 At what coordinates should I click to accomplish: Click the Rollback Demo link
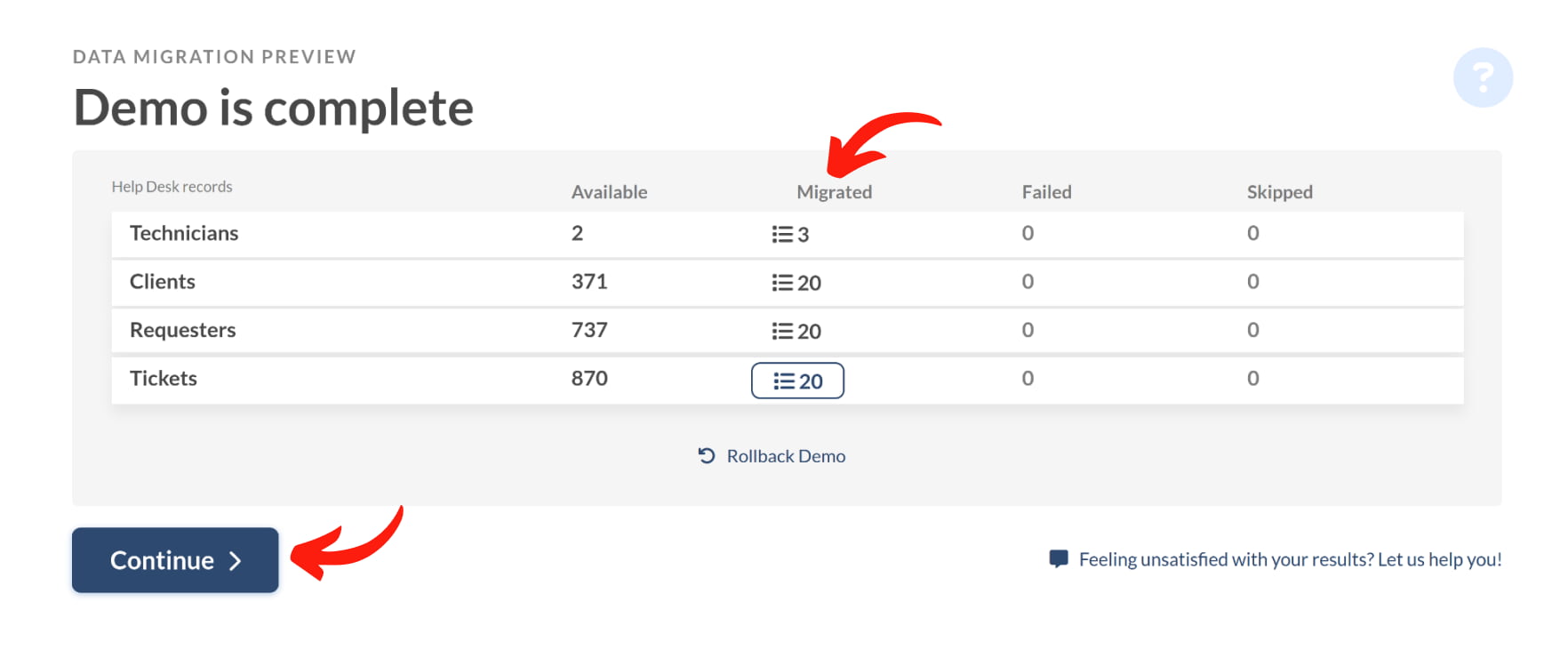click(x=786, y=456)
